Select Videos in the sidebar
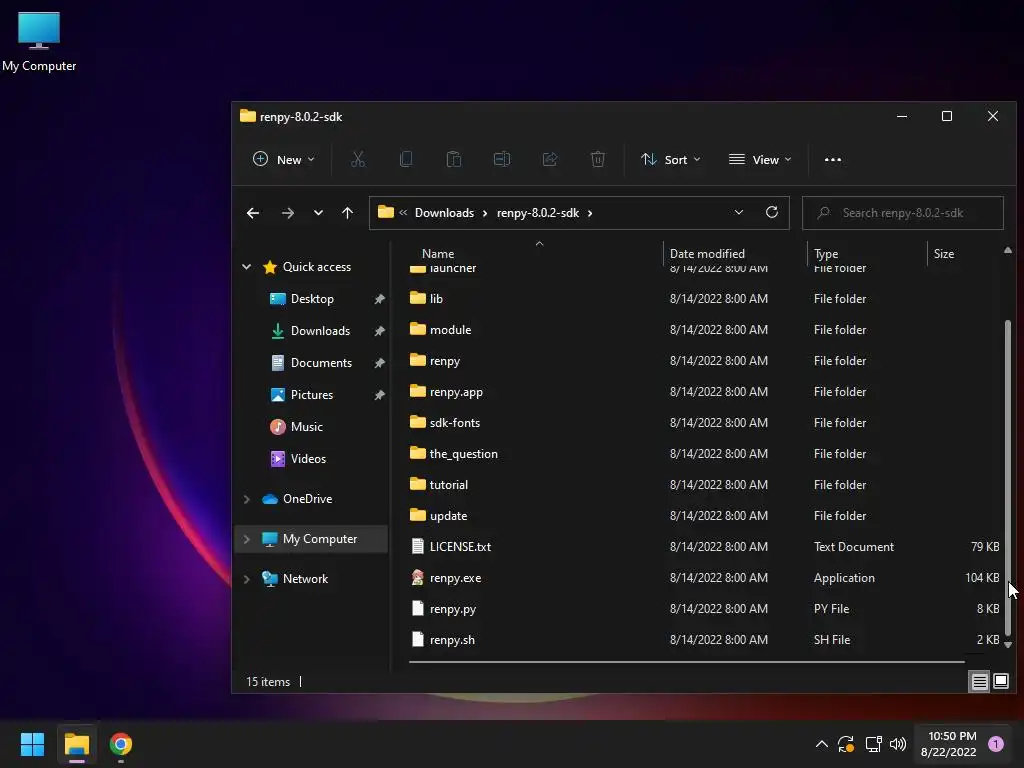The width and height of the screenshot is (1024, 768). pyautogui.click(x=308, y=459)
